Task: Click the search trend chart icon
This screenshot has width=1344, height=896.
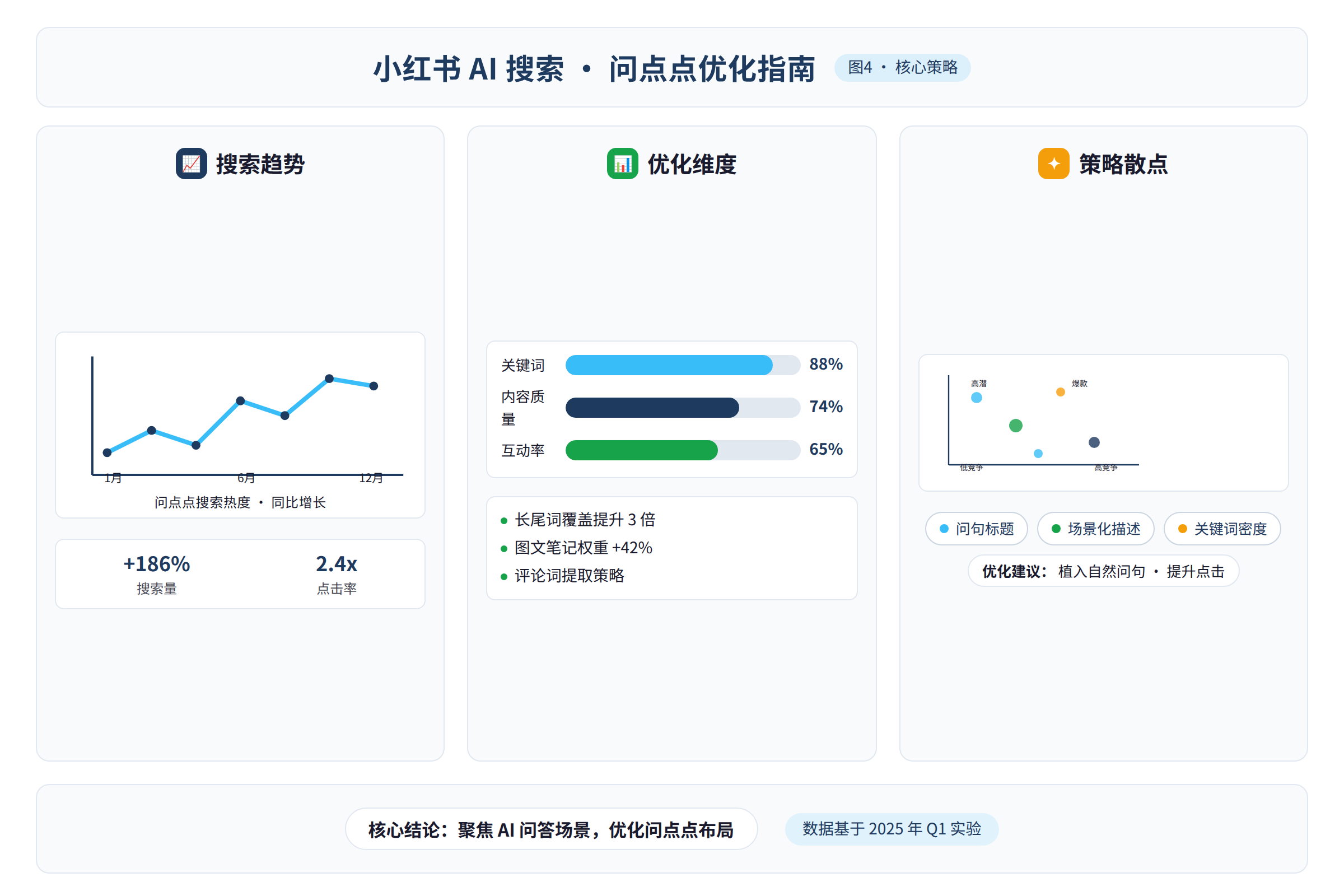Action: click(192, 164)
